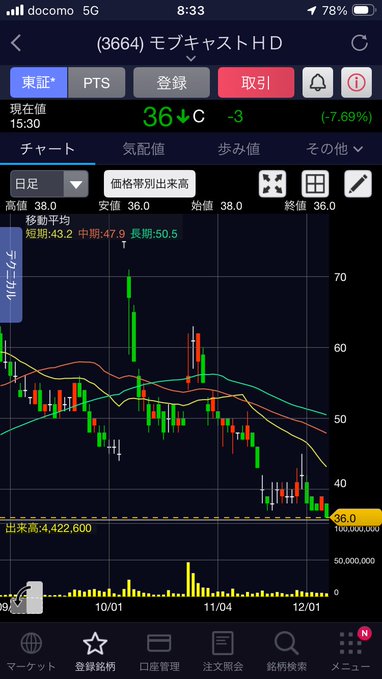Open the price alert bell

click(x=317, y=82)
